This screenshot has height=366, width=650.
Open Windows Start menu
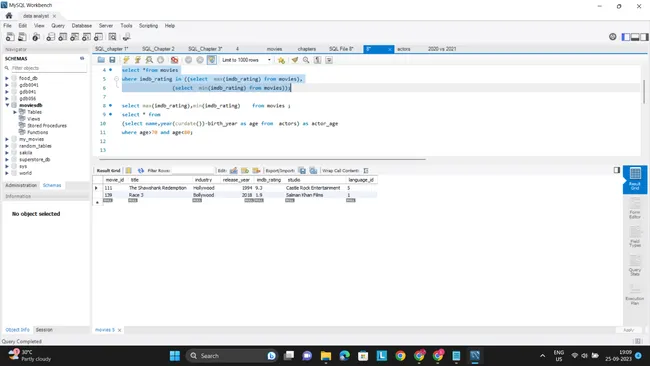click(x=175, y=356)
